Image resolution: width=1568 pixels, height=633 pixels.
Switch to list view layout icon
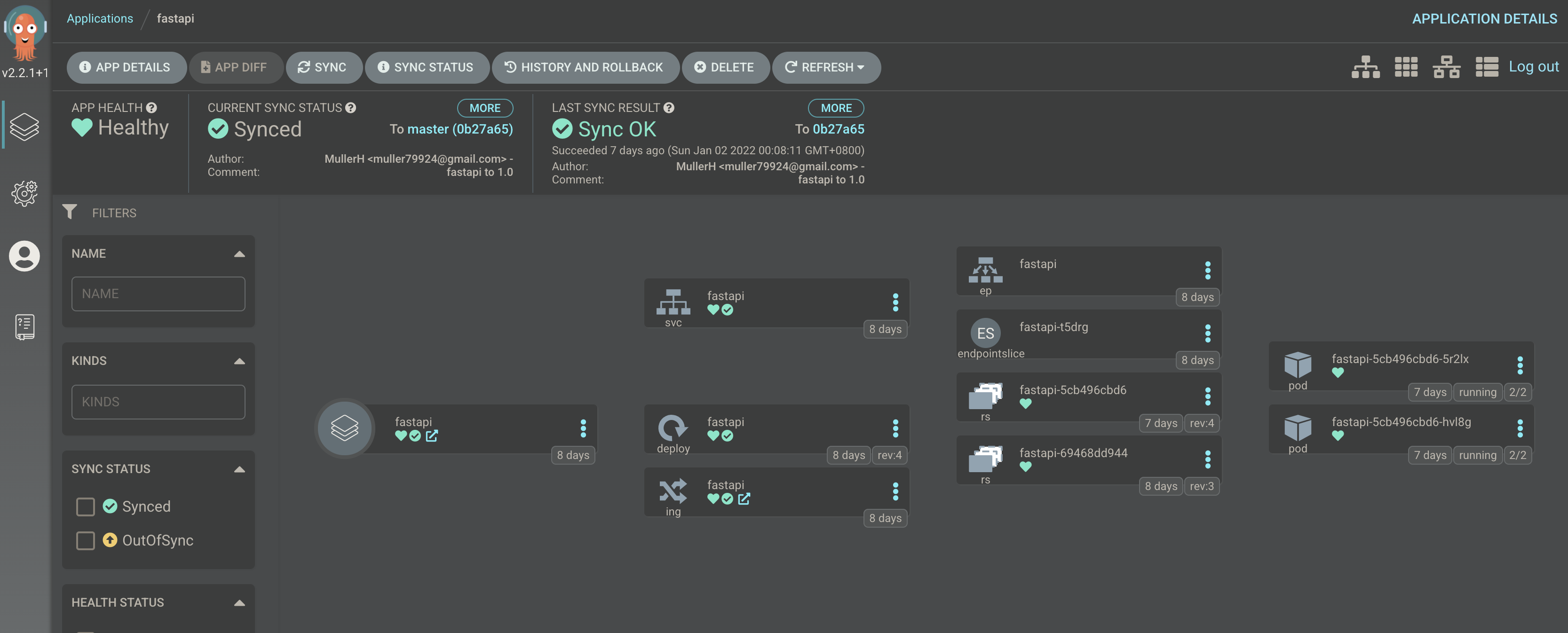tap(1487, 67)
